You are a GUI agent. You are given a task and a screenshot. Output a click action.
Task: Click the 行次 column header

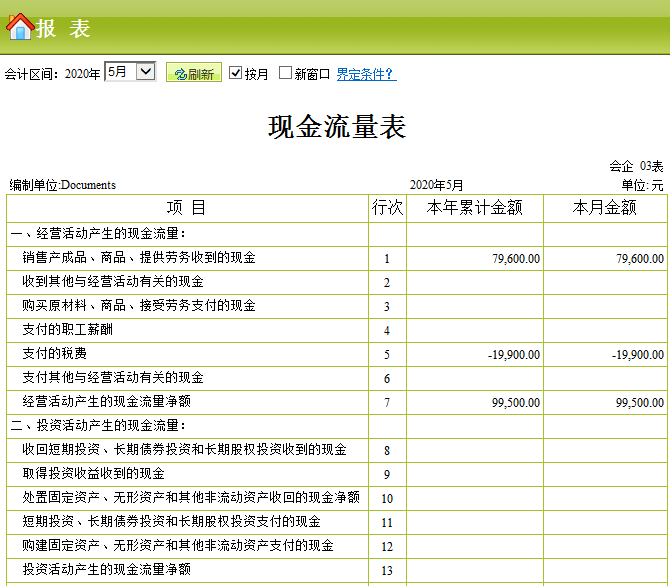[x=387, y=208]
